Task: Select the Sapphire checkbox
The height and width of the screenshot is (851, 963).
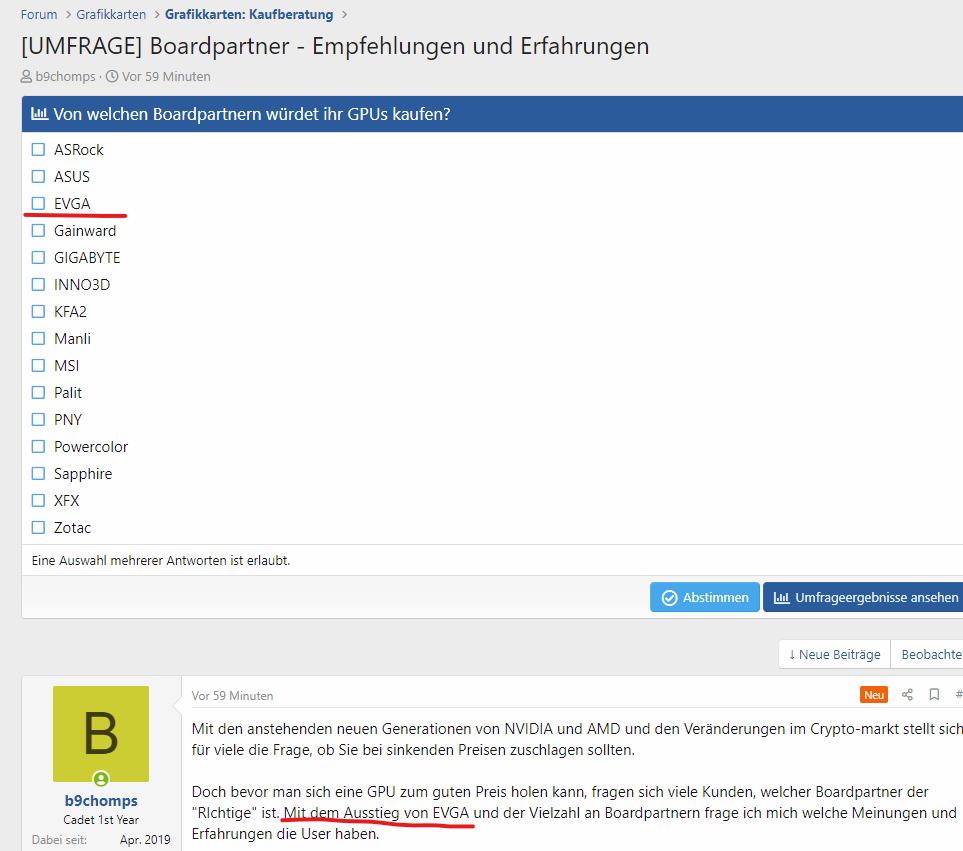Action: point(38,474)
